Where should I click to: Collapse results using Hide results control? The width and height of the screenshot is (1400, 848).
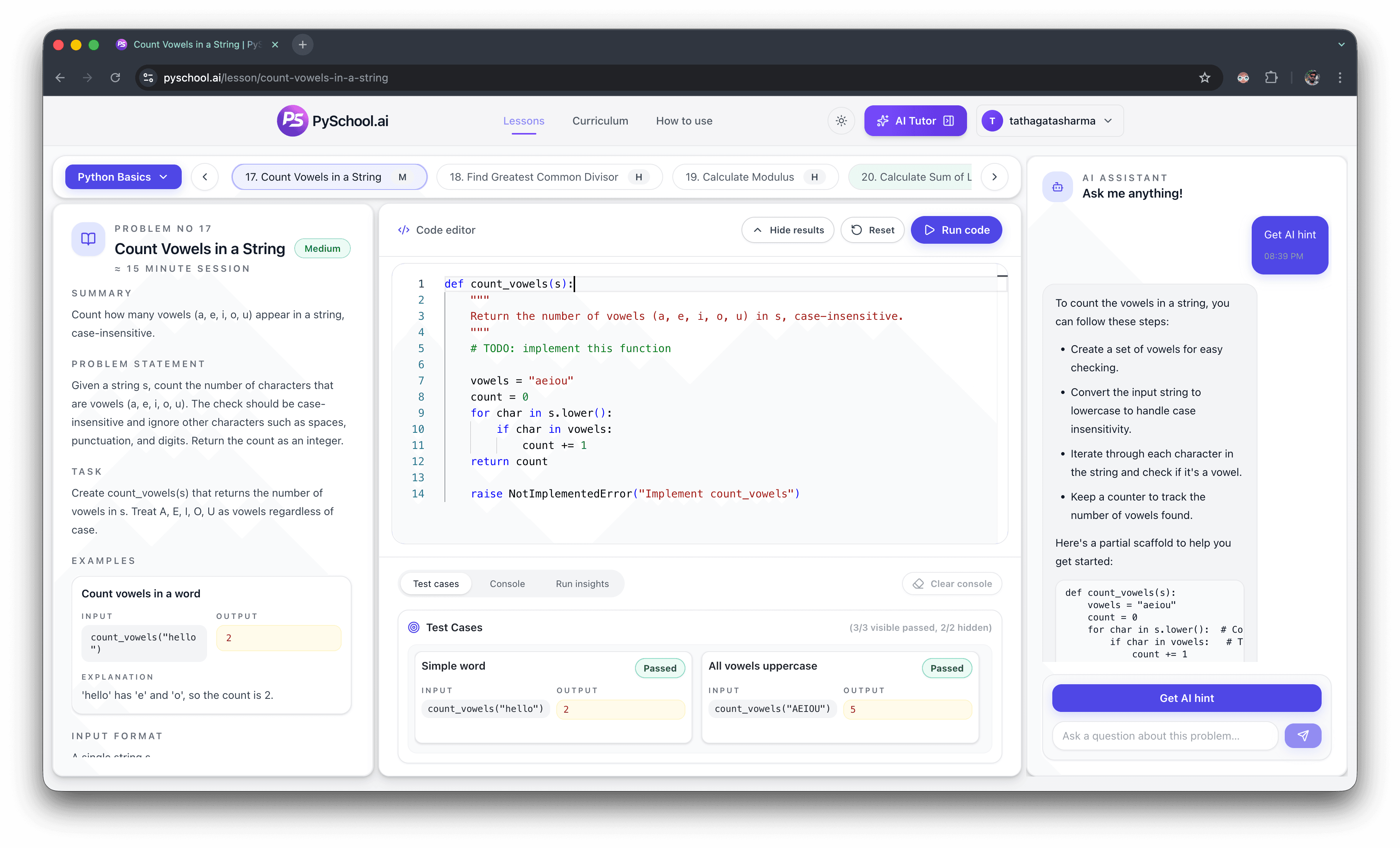coord(788,229)
